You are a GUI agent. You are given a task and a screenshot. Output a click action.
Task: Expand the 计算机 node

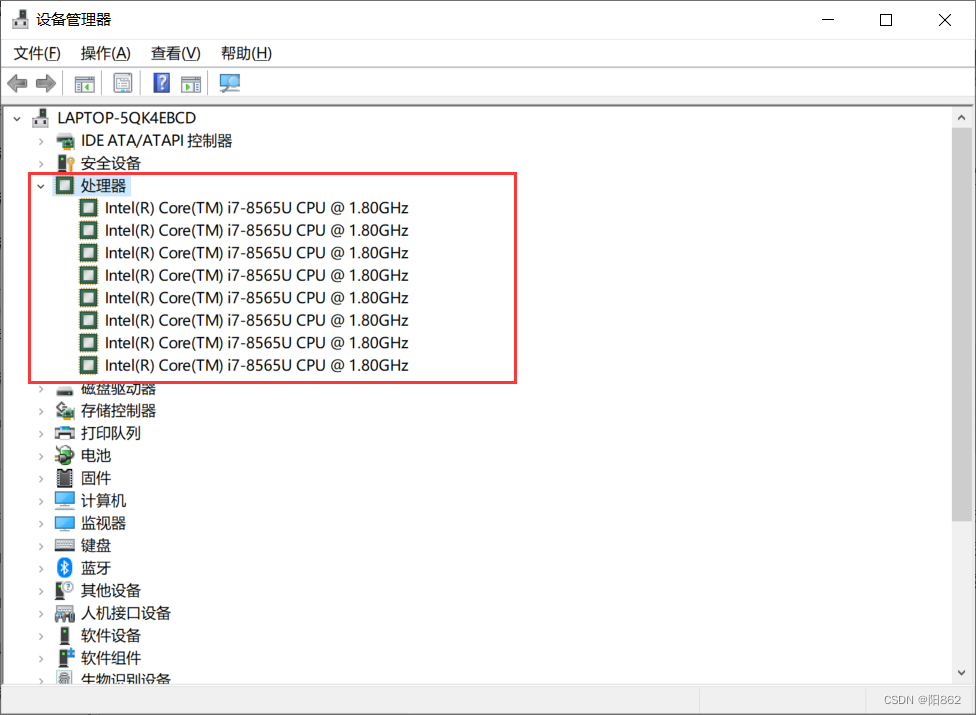point(41,501)
